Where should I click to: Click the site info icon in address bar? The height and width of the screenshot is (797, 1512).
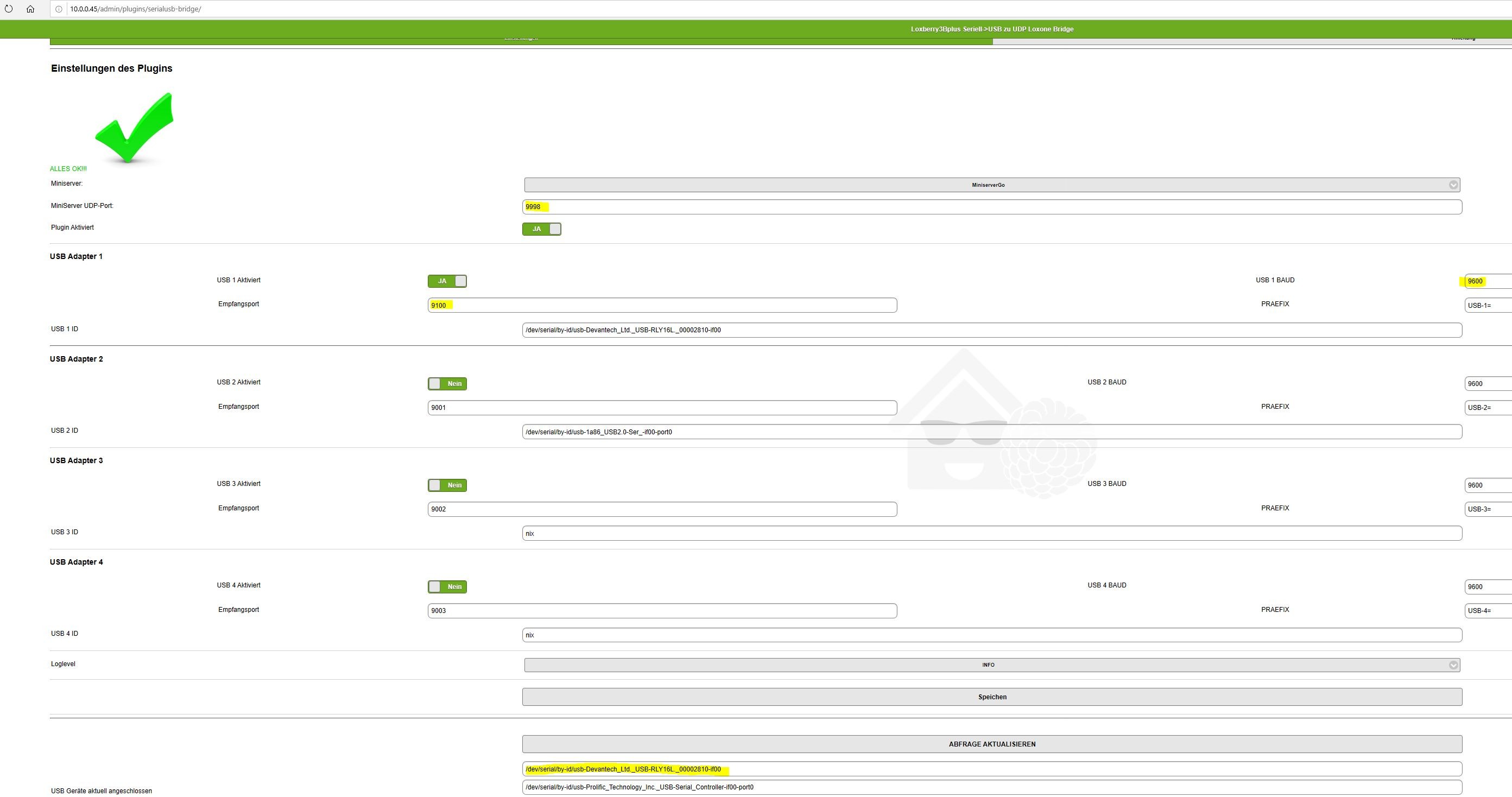click(59, 9)
